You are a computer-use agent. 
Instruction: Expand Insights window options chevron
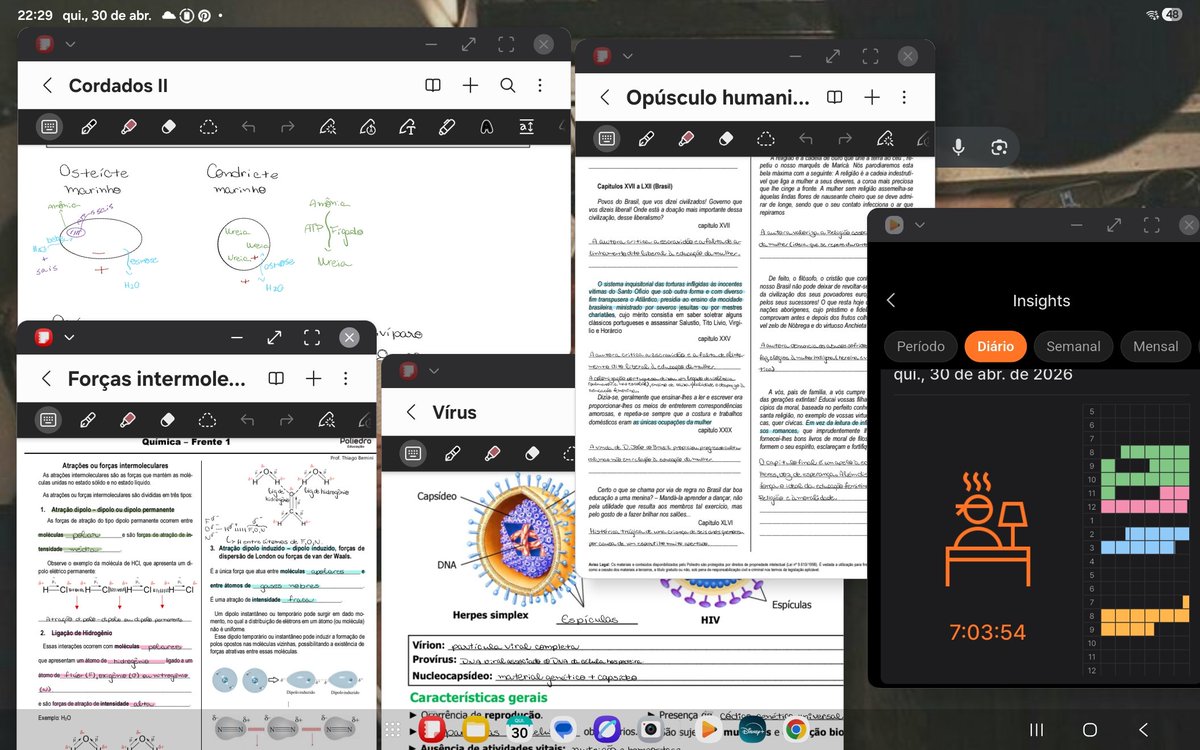pos(920,225)
